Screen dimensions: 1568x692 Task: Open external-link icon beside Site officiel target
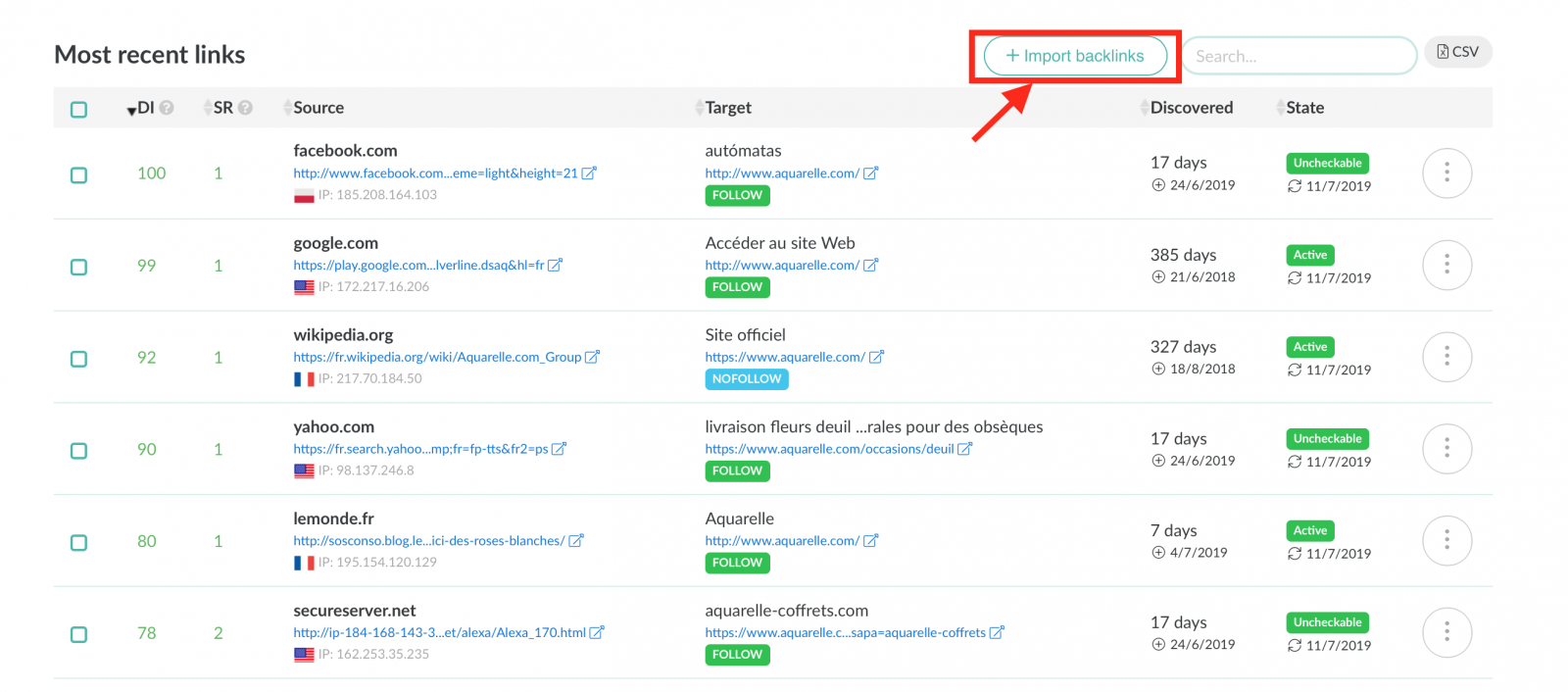point(876,357)
